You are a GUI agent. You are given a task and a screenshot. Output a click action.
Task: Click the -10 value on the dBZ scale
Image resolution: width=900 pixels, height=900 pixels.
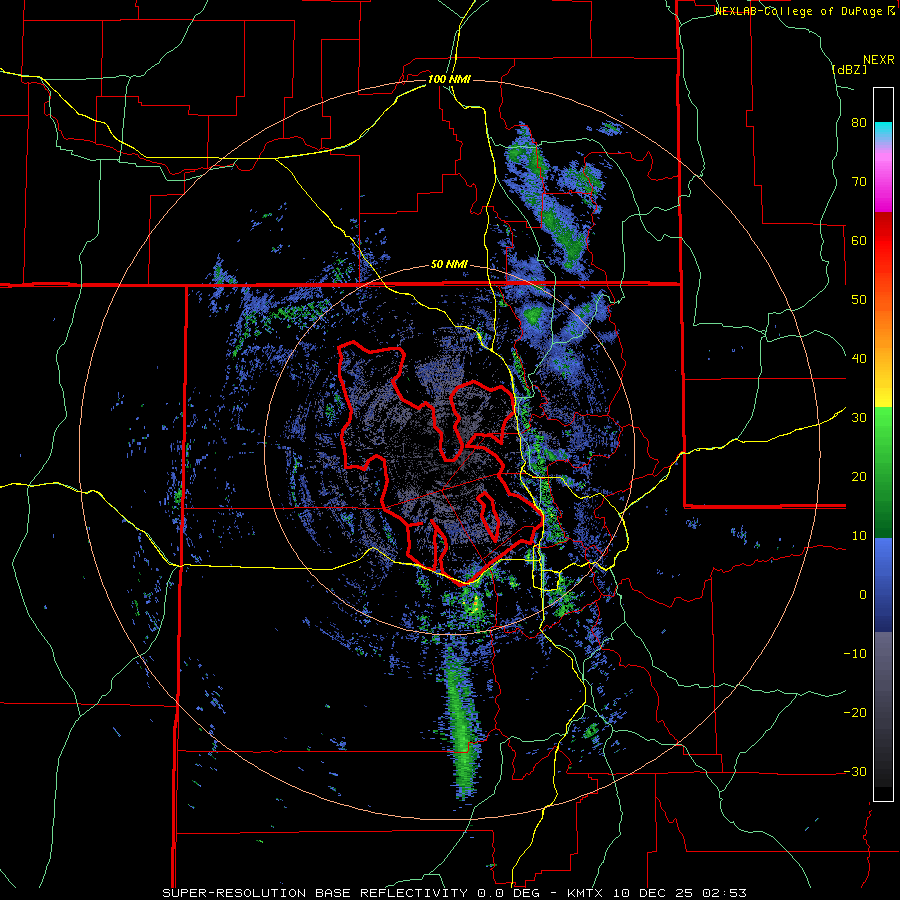(855, 654)
